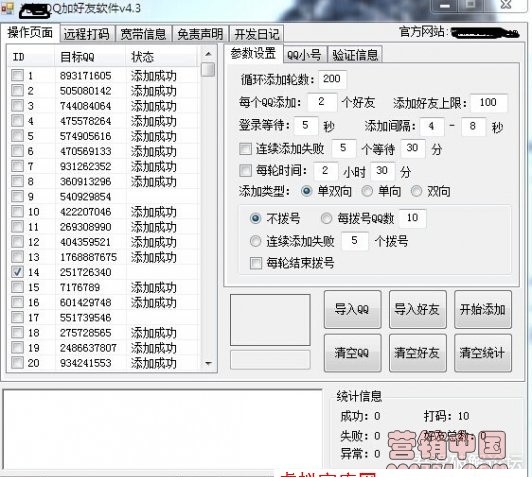Click the 循环添加轮数 field showing 200

[332, 79]
